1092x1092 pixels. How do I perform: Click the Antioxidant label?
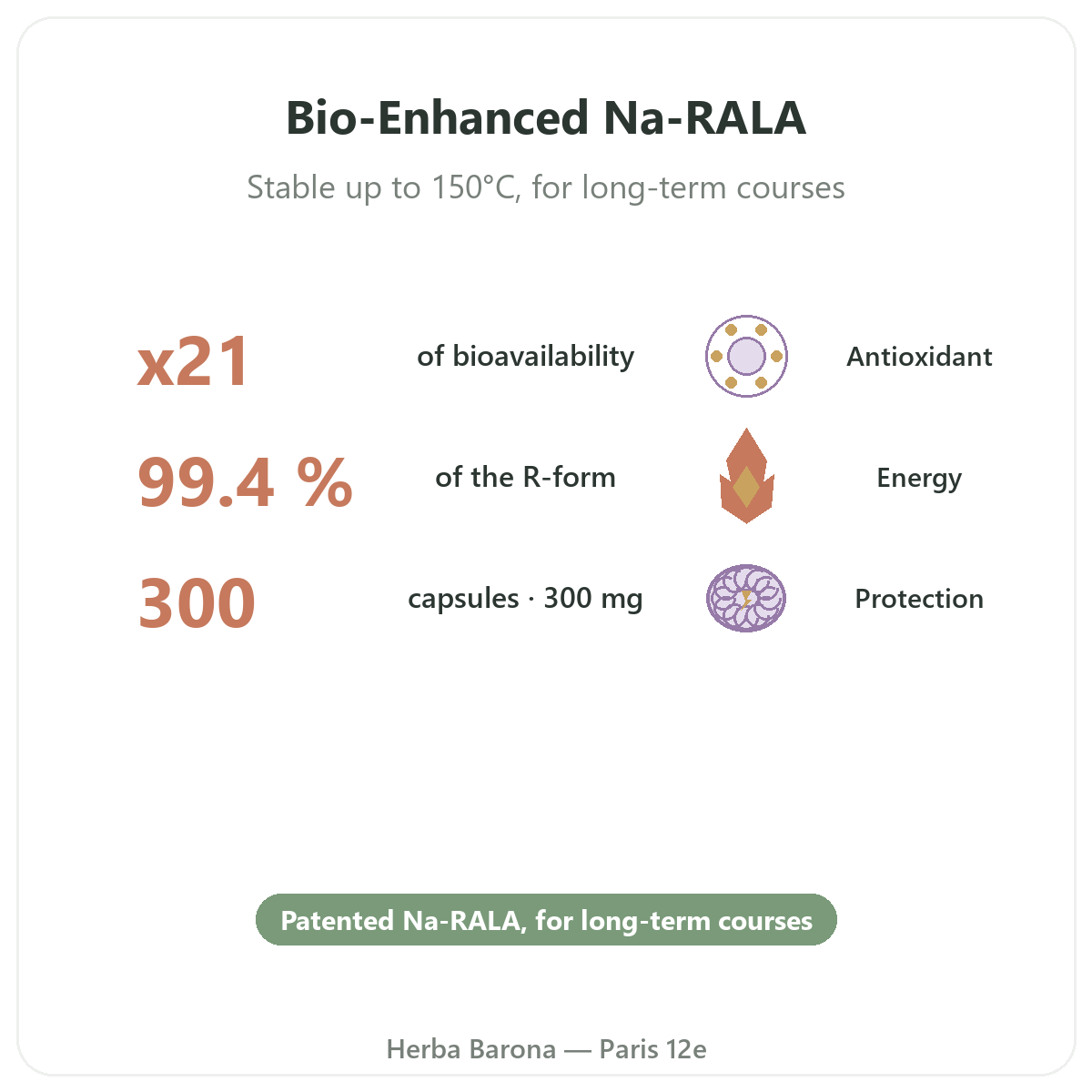click(x=919, y=357)
